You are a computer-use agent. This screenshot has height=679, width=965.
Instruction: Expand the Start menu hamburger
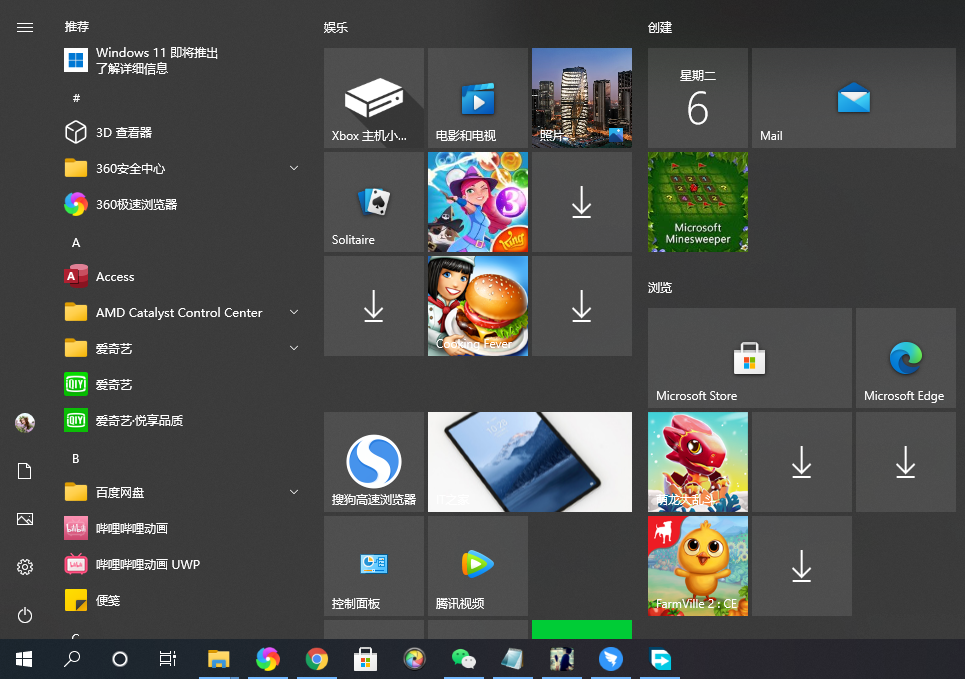[x=24, y=27]
